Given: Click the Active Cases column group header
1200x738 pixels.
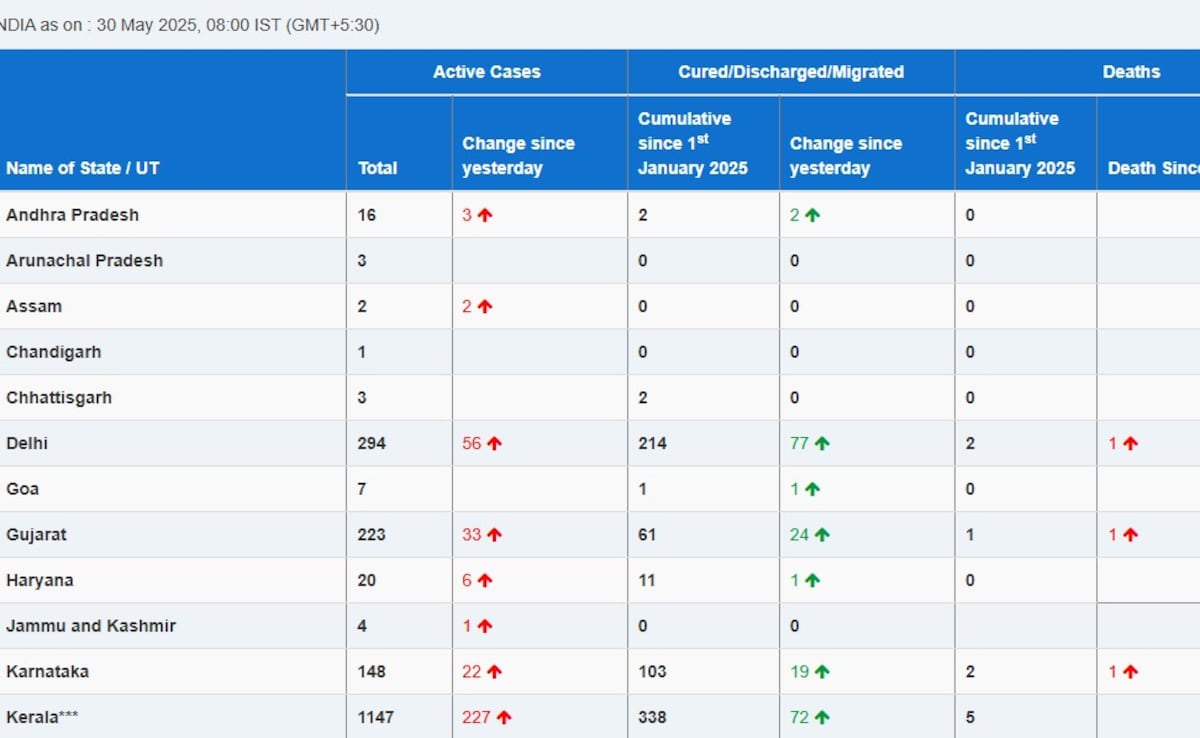Looking at the screenshot, I should [x=486, y=72].
